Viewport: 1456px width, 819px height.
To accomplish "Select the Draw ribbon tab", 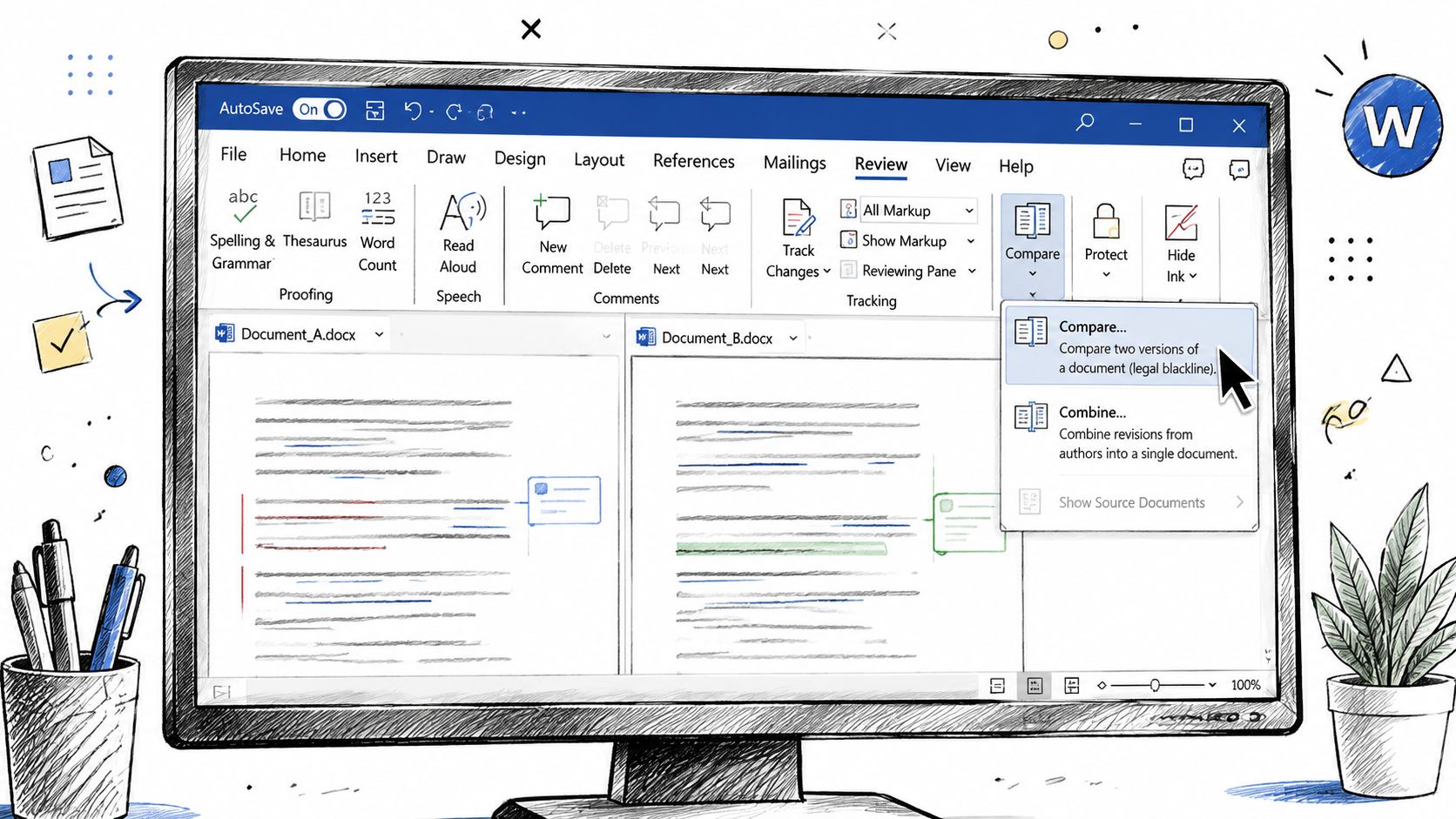I will click(x=446, y=158).
